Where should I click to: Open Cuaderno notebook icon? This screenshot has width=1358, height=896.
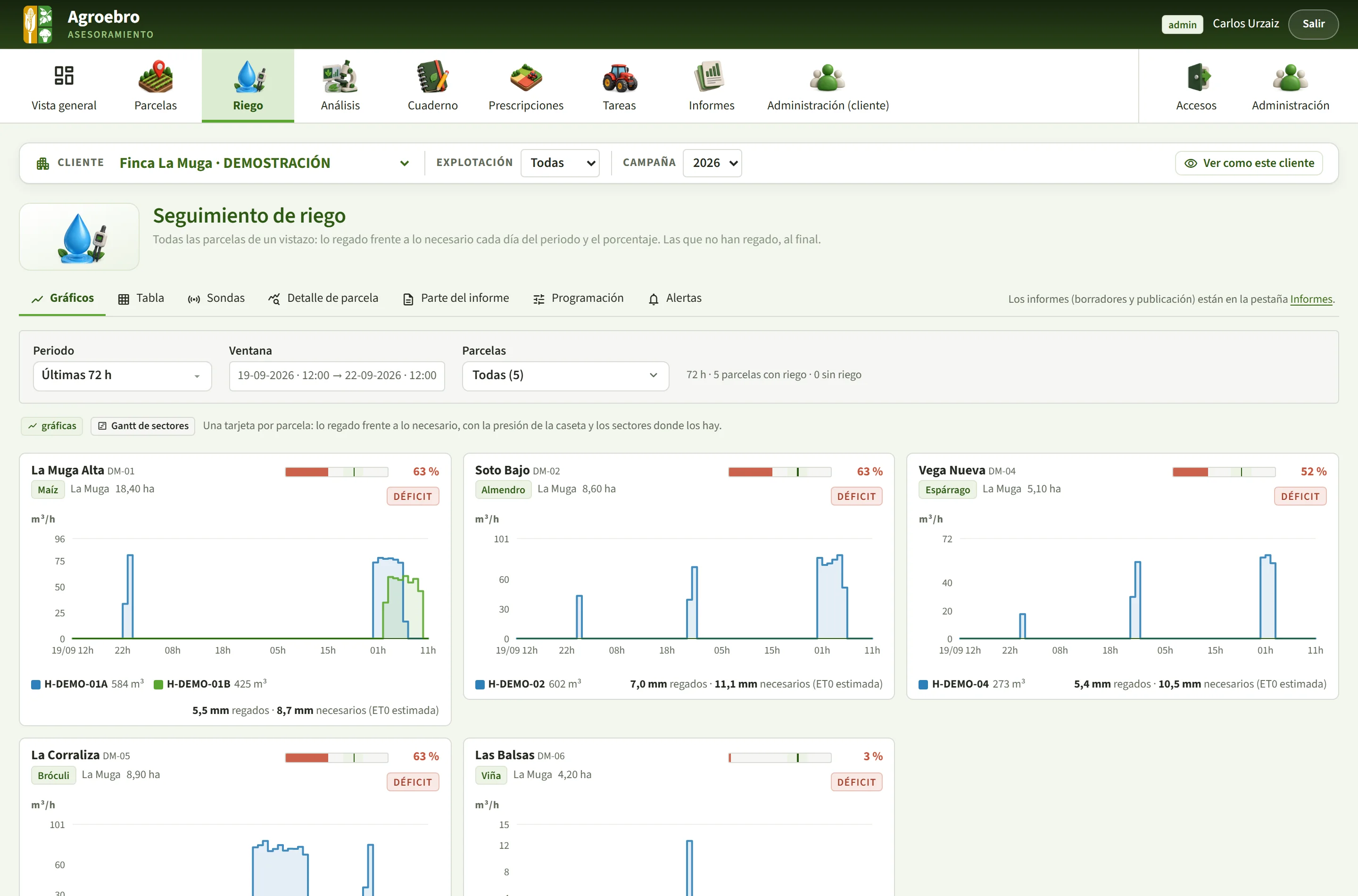[432, 76]
